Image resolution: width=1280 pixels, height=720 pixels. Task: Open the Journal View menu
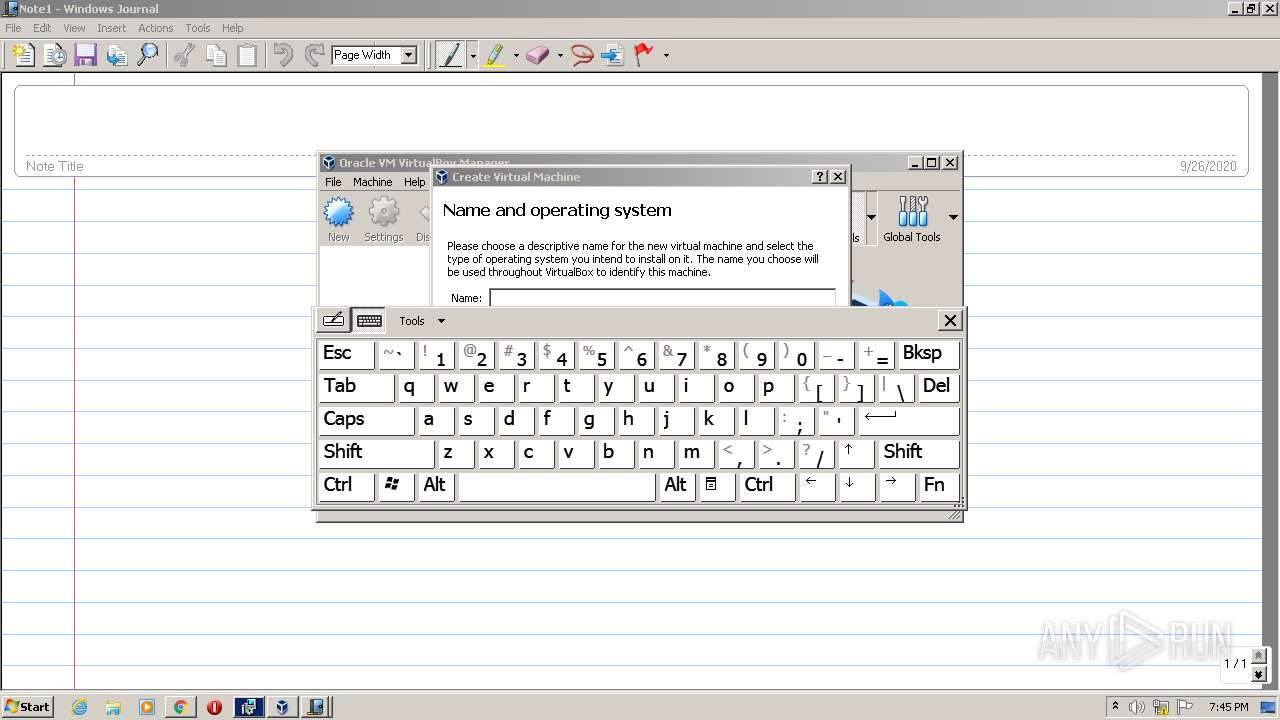(x=74, y=28)
